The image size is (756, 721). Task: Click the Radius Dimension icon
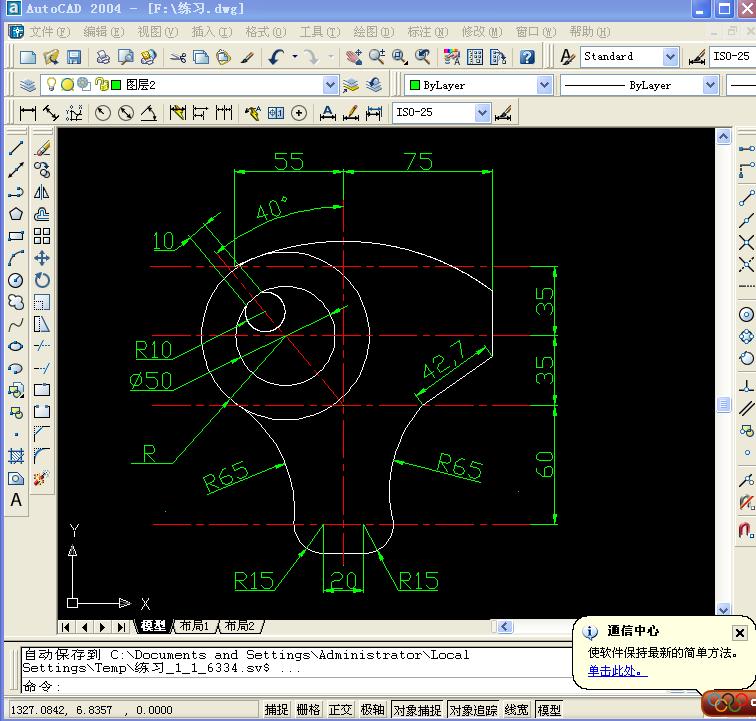click(103, 113)
